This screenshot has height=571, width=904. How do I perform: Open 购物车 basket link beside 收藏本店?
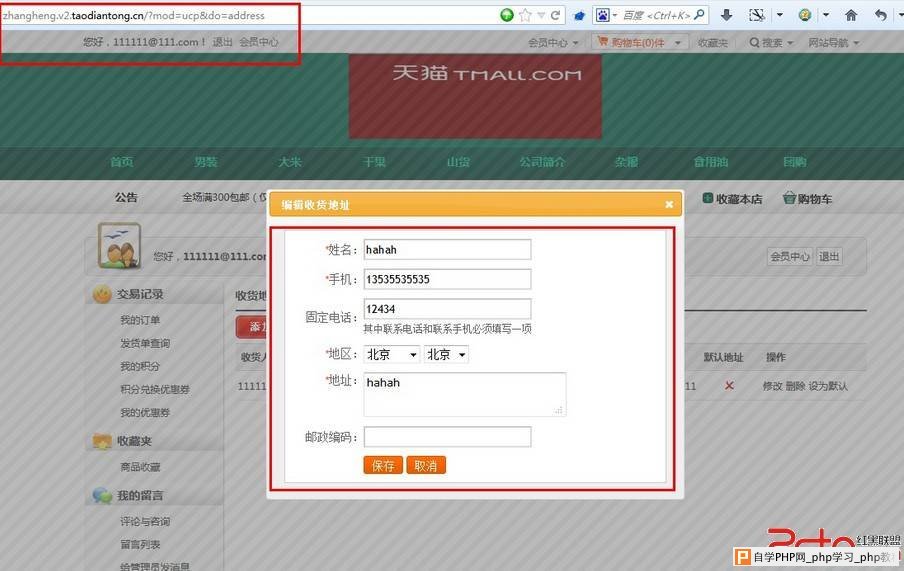[x=807, y=199]
